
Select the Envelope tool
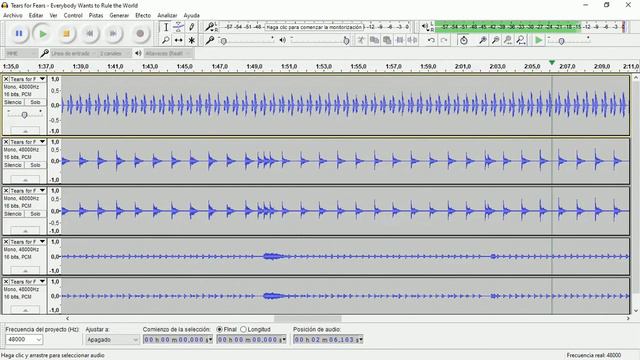click(x=178, y=27)
